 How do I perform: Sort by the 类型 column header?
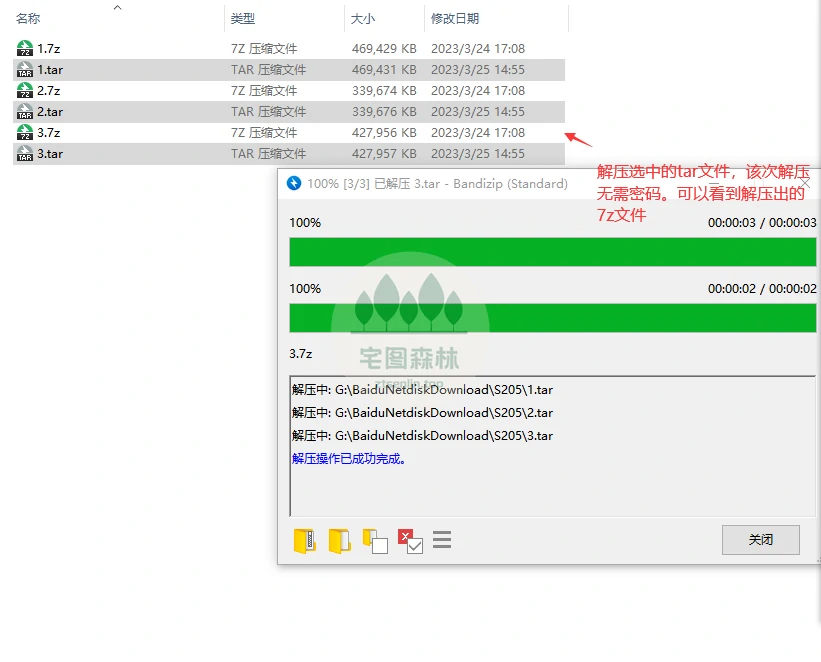coord(242,19)
